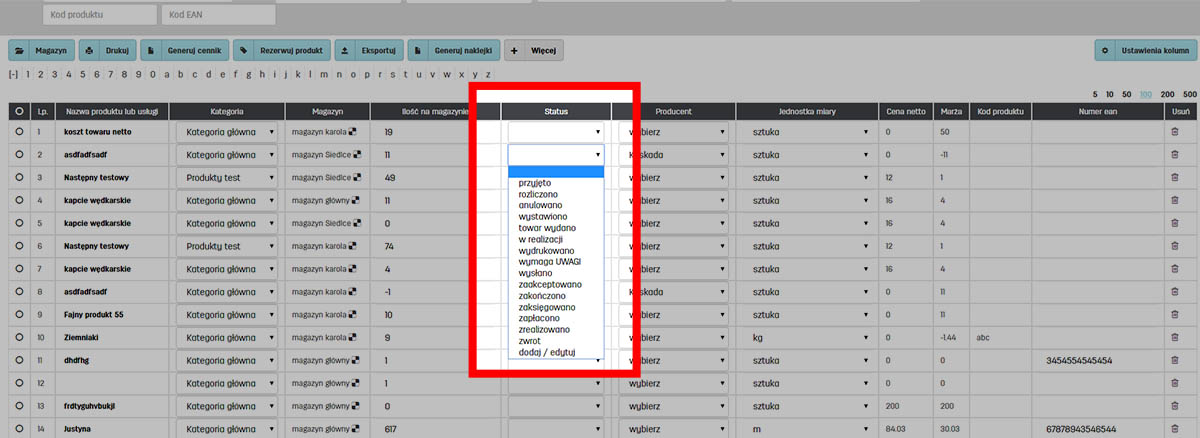Delete the Ziemniaki product row

[1174, 337]
